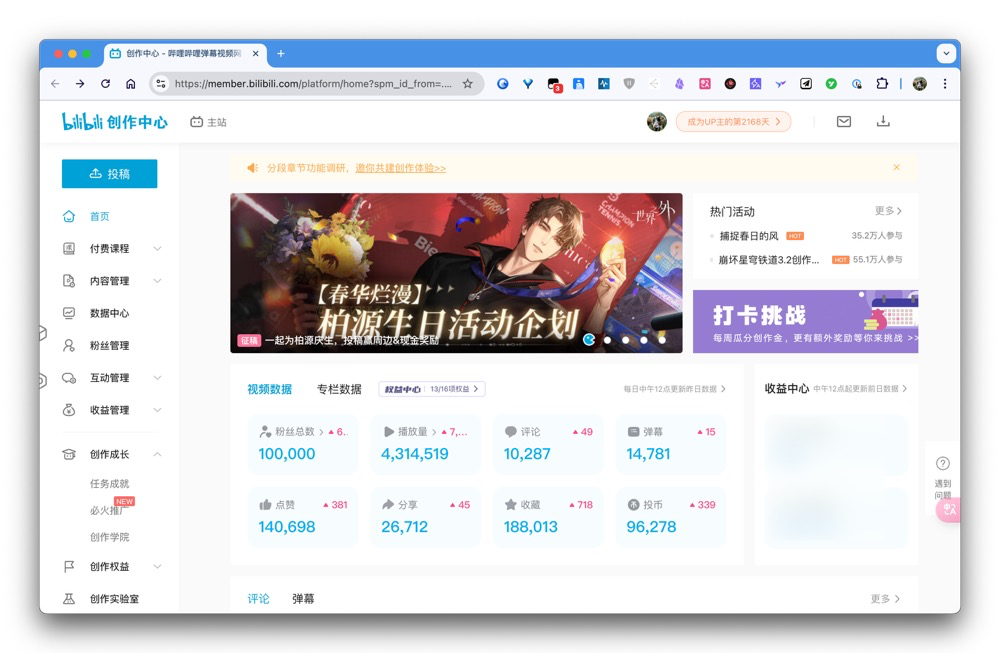Open 任务成就 sub-item
1000x653 pixels.
coord(109,483)
